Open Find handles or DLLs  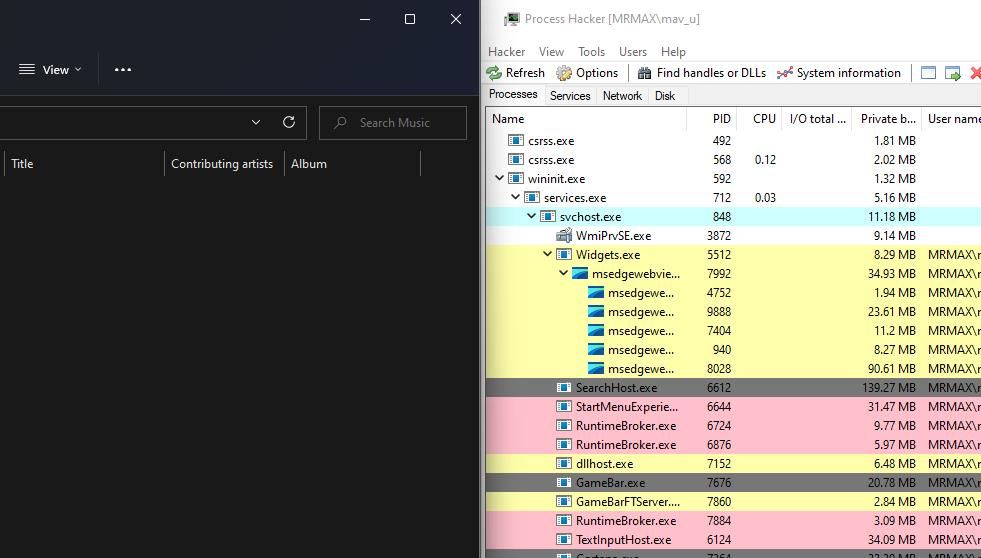click(x=701, y=73)
